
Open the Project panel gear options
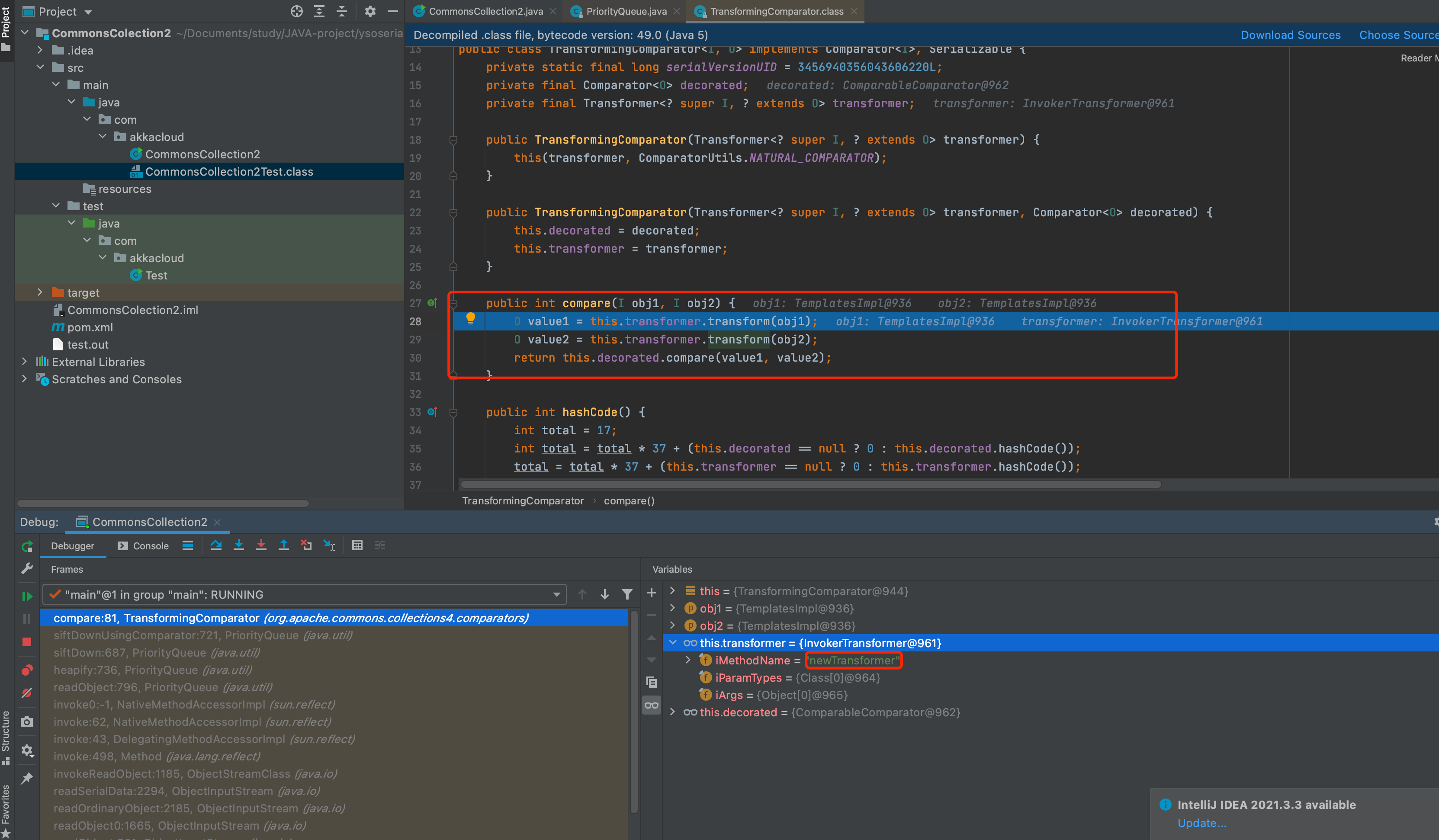tap(370, 11)
